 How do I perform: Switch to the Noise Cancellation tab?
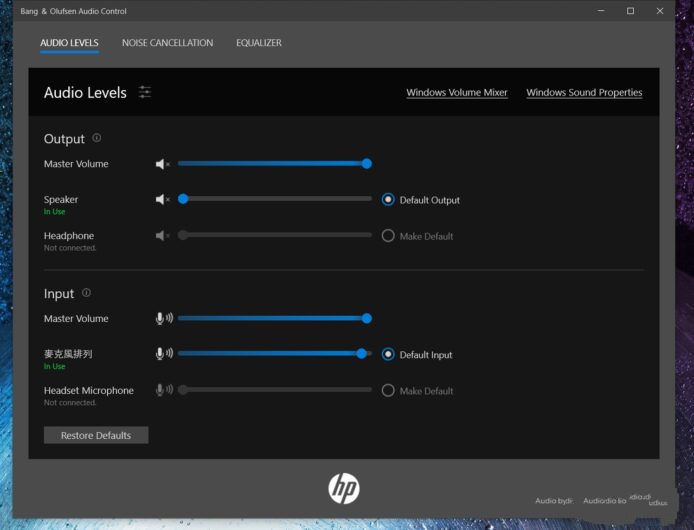click(x=167, y=43)
